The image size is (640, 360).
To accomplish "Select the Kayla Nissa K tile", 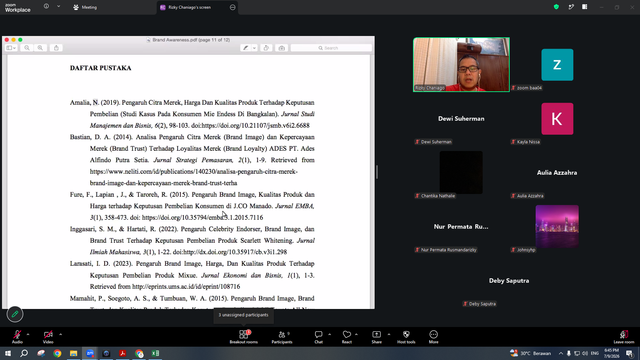I will [x=557, y=119].
